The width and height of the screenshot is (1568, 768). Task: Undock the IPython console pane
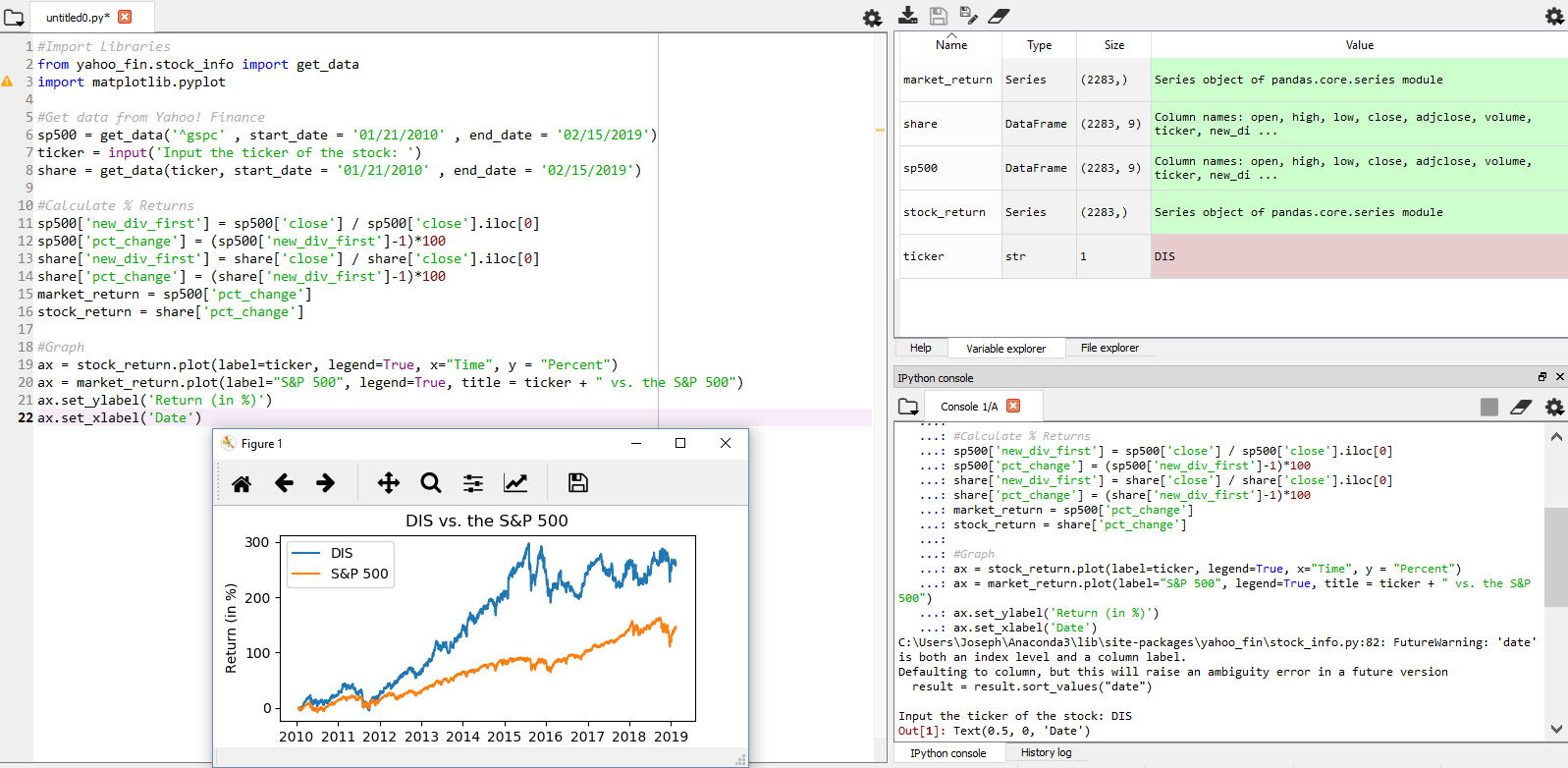click(x=1542, y=377)
